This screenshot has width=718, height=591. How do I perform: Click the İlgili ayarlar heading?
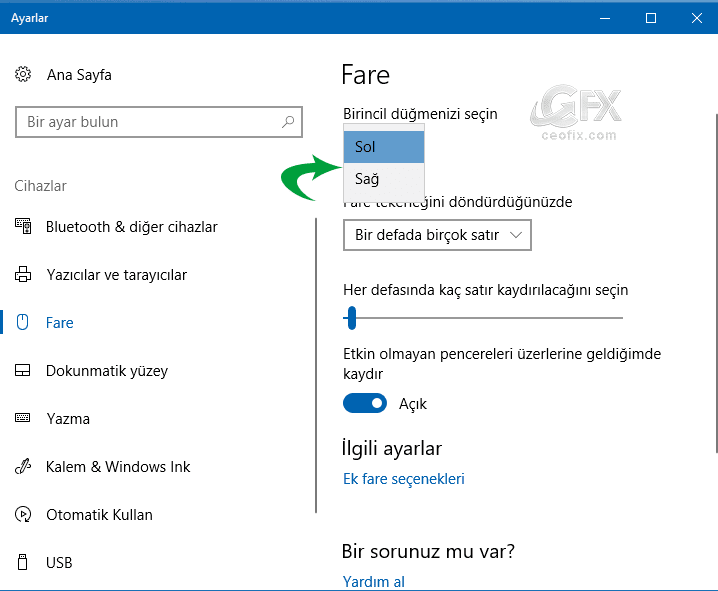coord(392,448)
